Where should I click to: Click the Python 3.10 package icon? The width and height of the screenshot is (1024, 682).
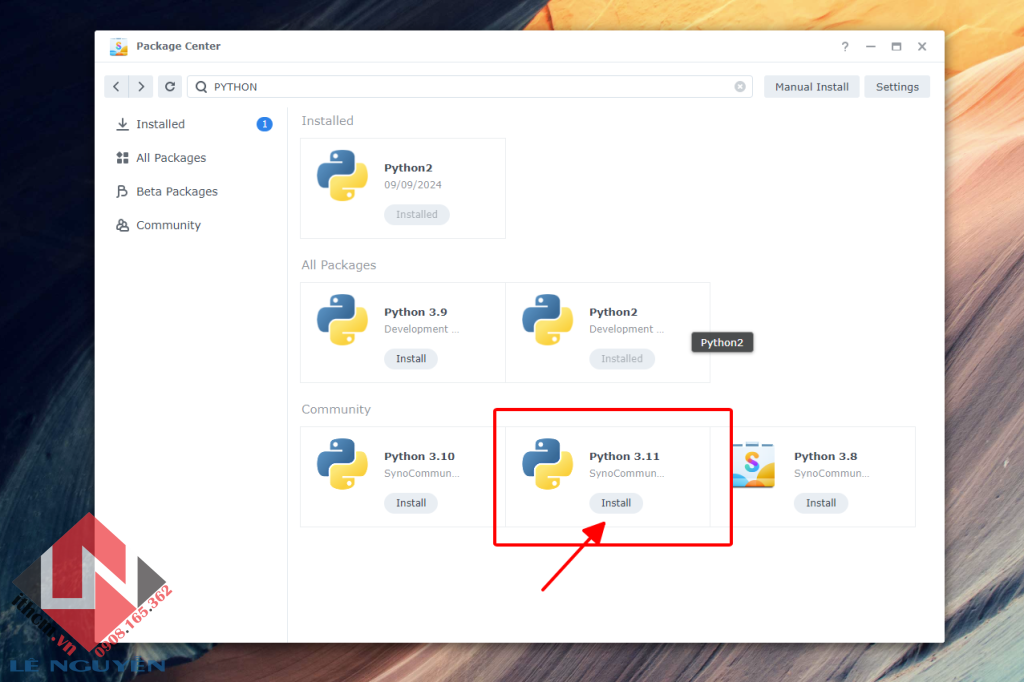pos(342,464)
